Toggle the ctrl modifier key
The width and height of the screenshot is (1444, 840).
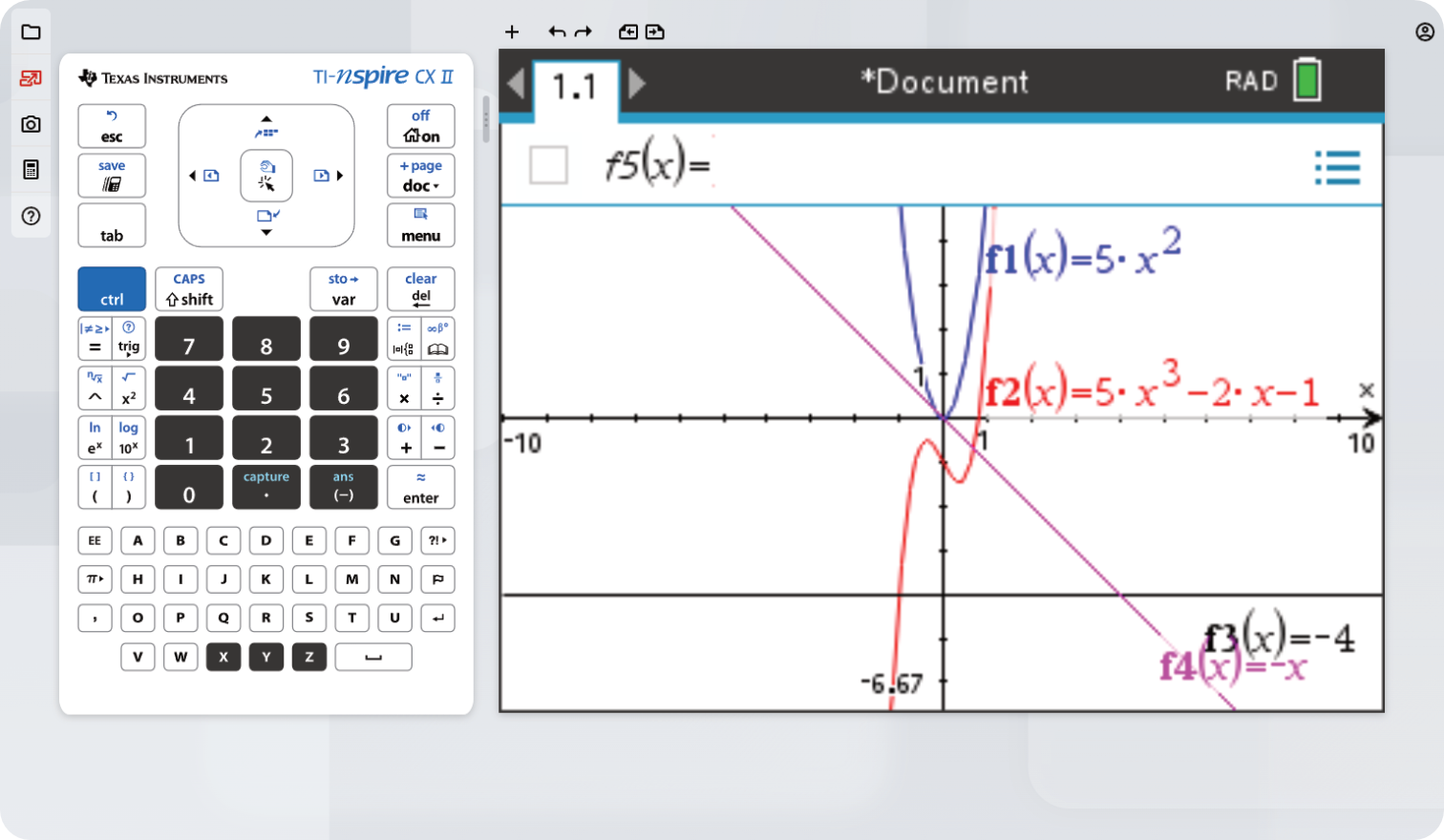coord(112,289)
